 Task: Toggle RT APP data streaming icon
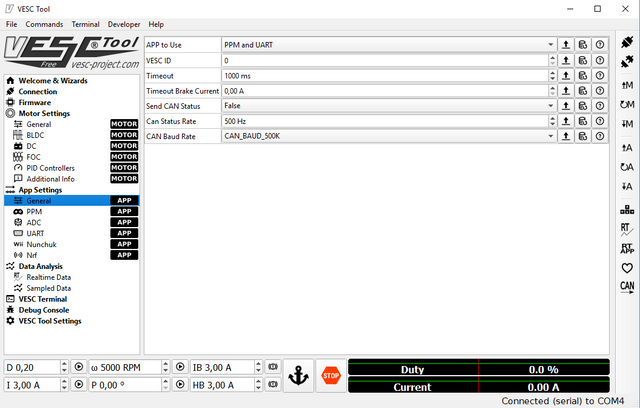pos(627,248)
